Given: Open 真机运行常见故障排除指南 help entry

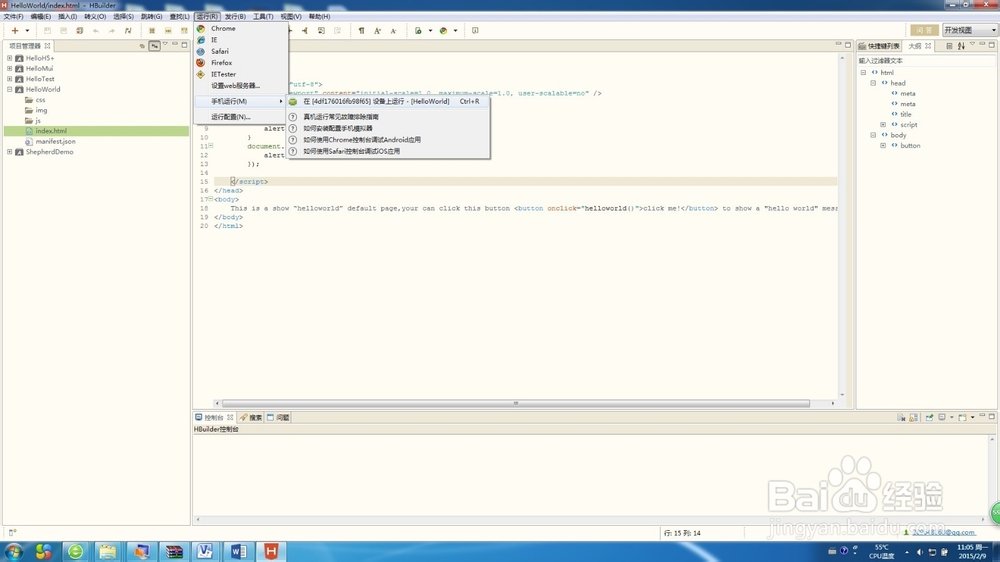Looking at the screenshot, I should (x=388, y=117).
